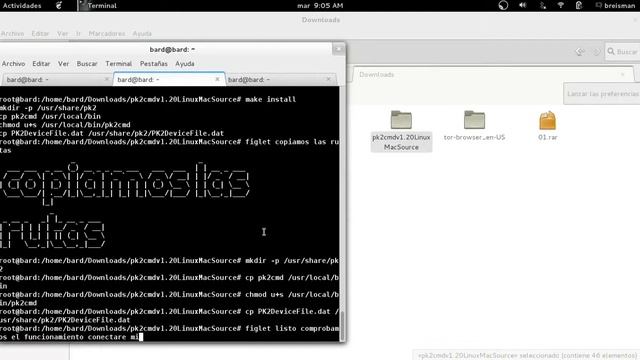
Task: Click the battery icon in top bar
Action: click(579, 5)
